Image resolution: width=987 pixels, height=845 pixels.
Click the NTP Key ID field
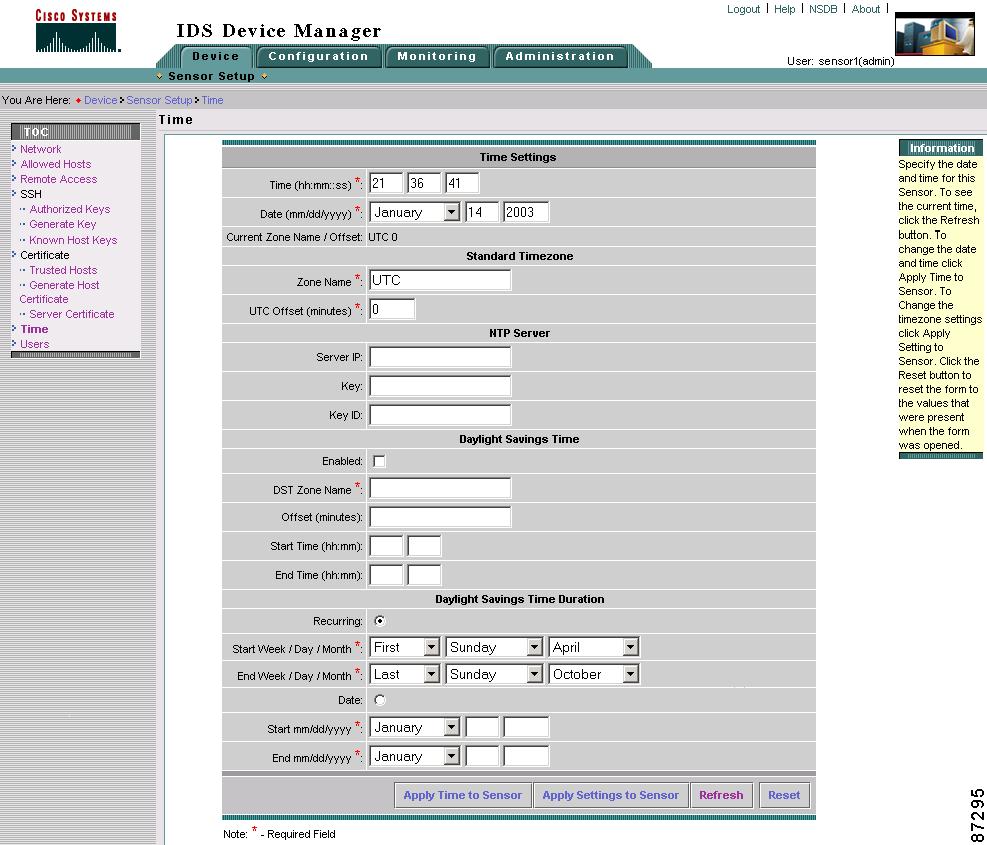coord(440,415)
